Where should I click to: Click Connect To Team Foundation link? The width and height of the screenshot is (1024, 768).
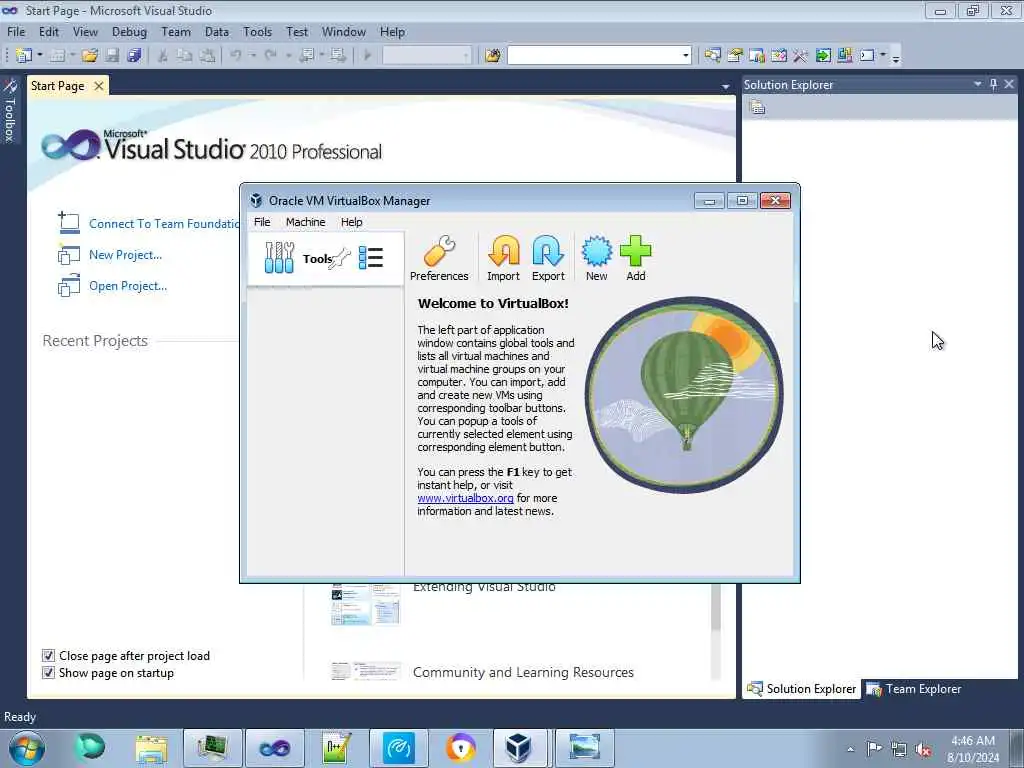pos(164,224)
